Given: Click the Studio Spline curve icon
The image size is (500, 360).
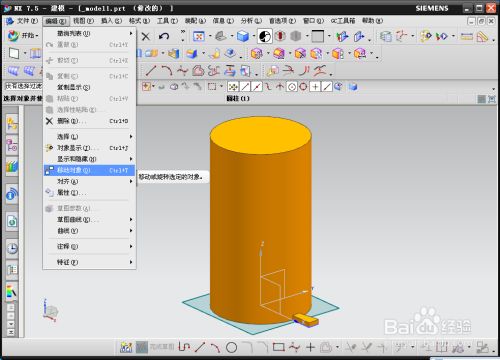Looking at the screenshot, I should (x=183, y=70).
